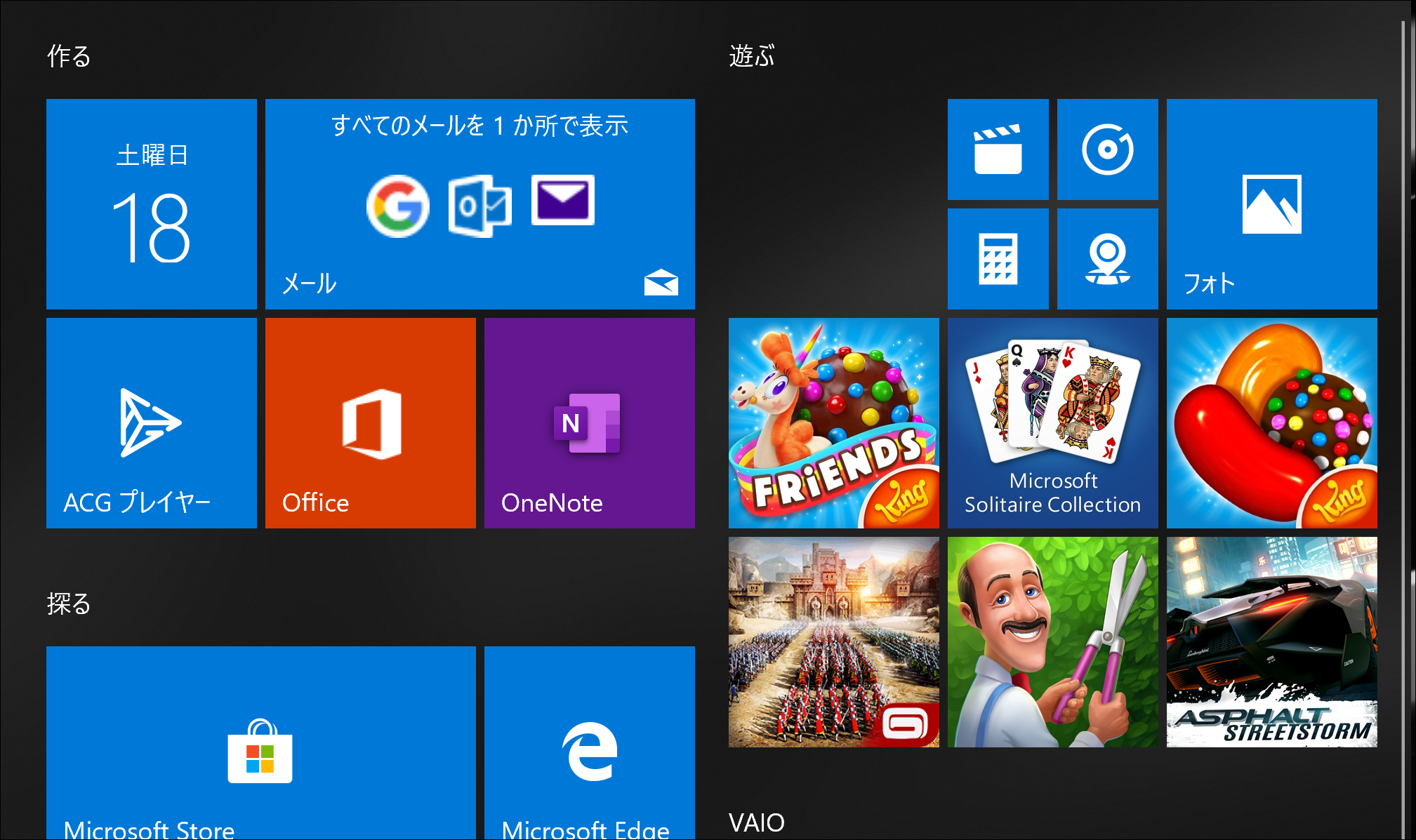The width and height of the screenshot is (1416, 840).
Task: Open the Movies & TV clapperboard tile
Action: 998,149
